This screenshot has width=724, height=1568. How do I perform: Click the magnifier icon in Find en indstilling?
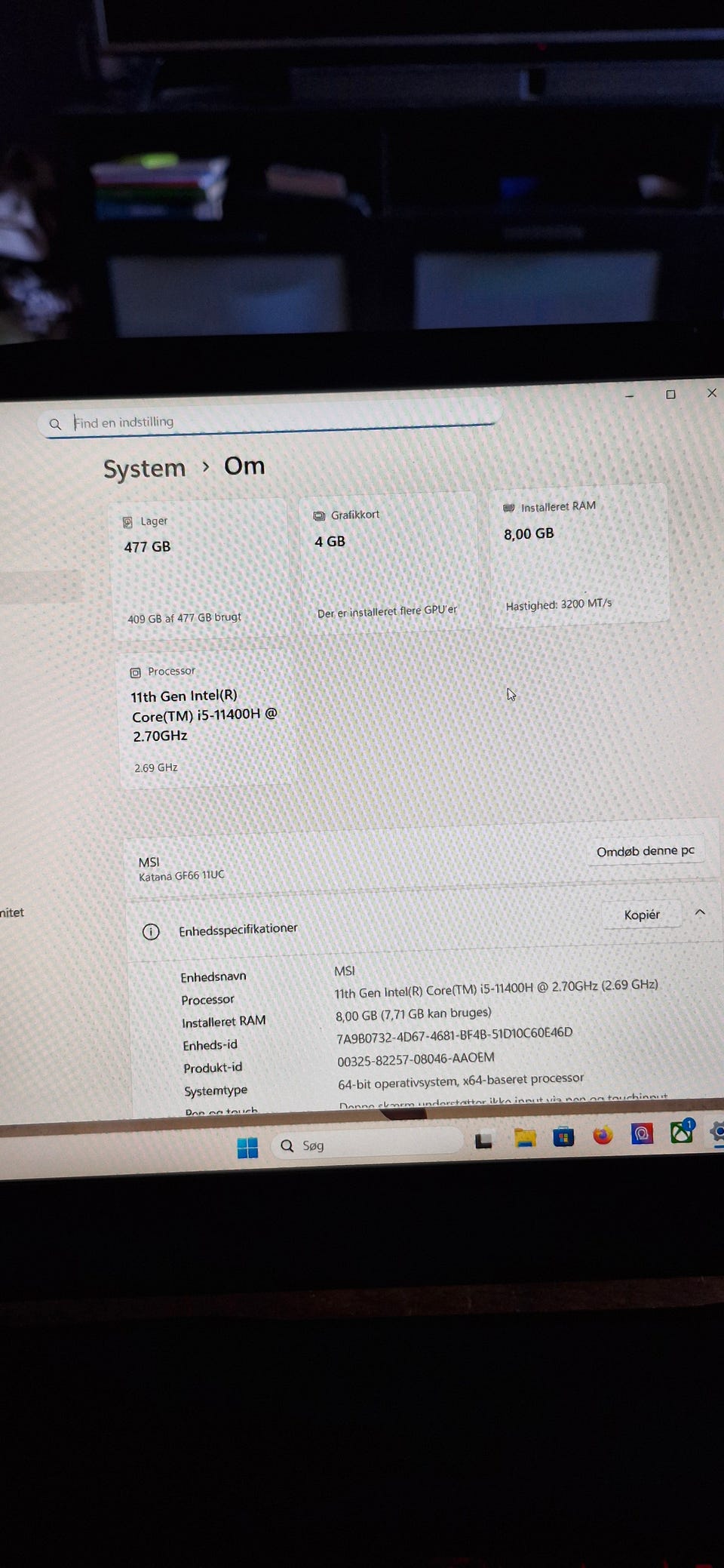click(55, 424)
